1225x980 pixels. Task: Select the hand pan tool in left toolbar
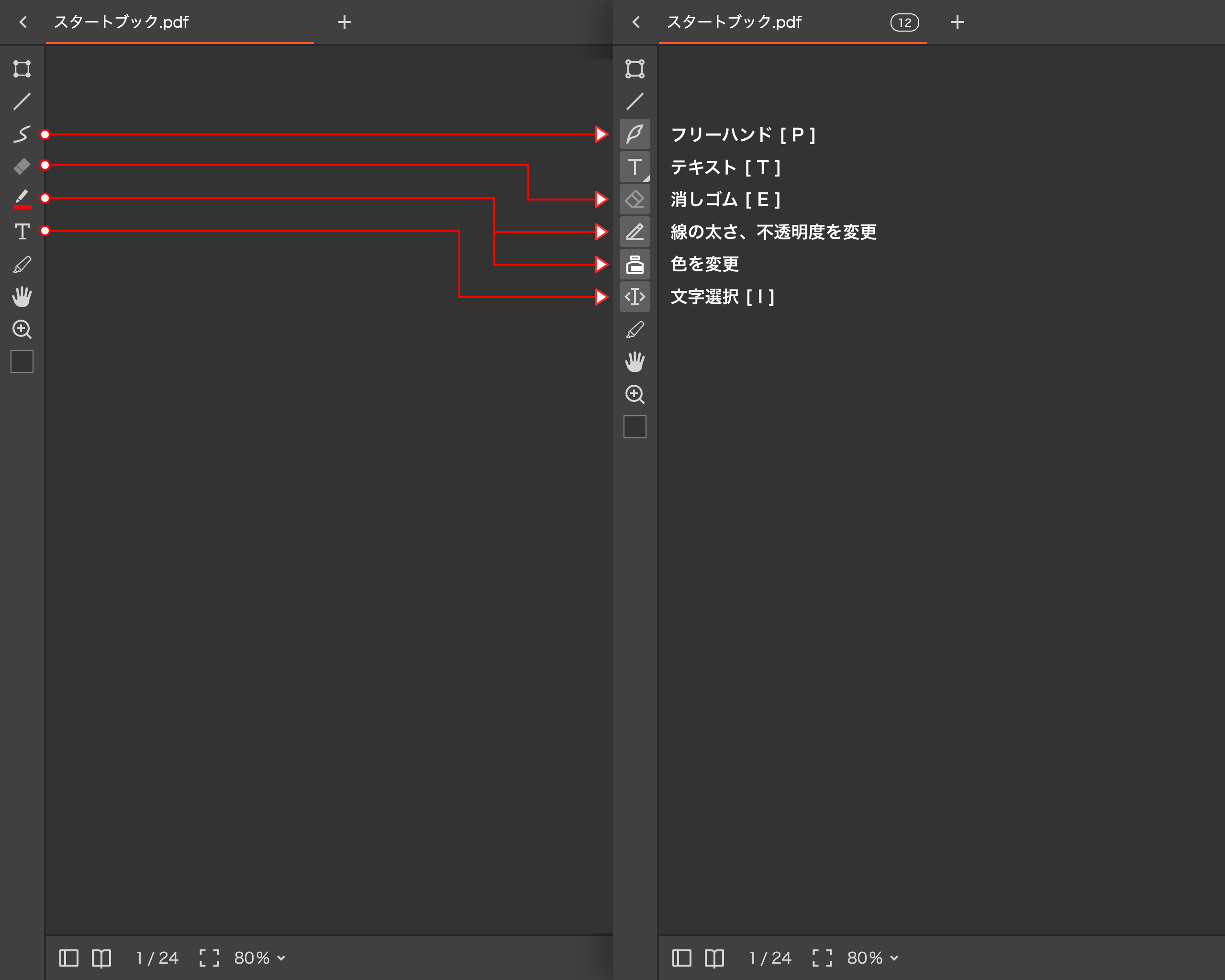pyautogui.click(x=22, y=297)
